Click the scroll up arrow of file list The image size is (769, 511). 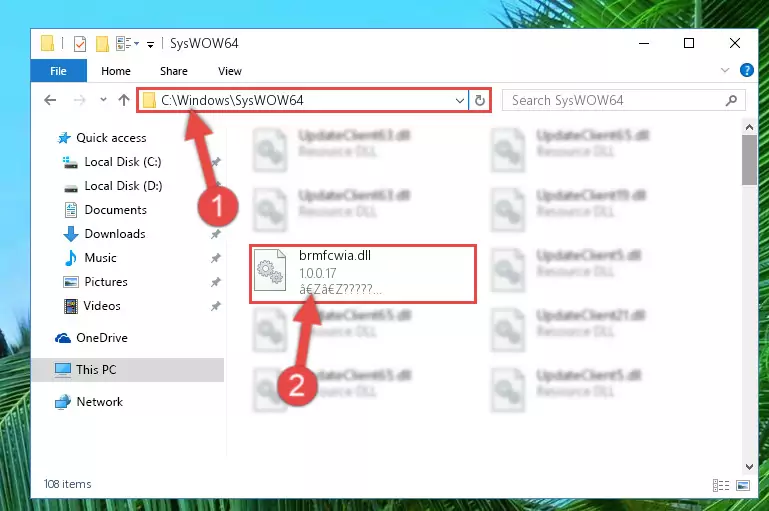749,128
